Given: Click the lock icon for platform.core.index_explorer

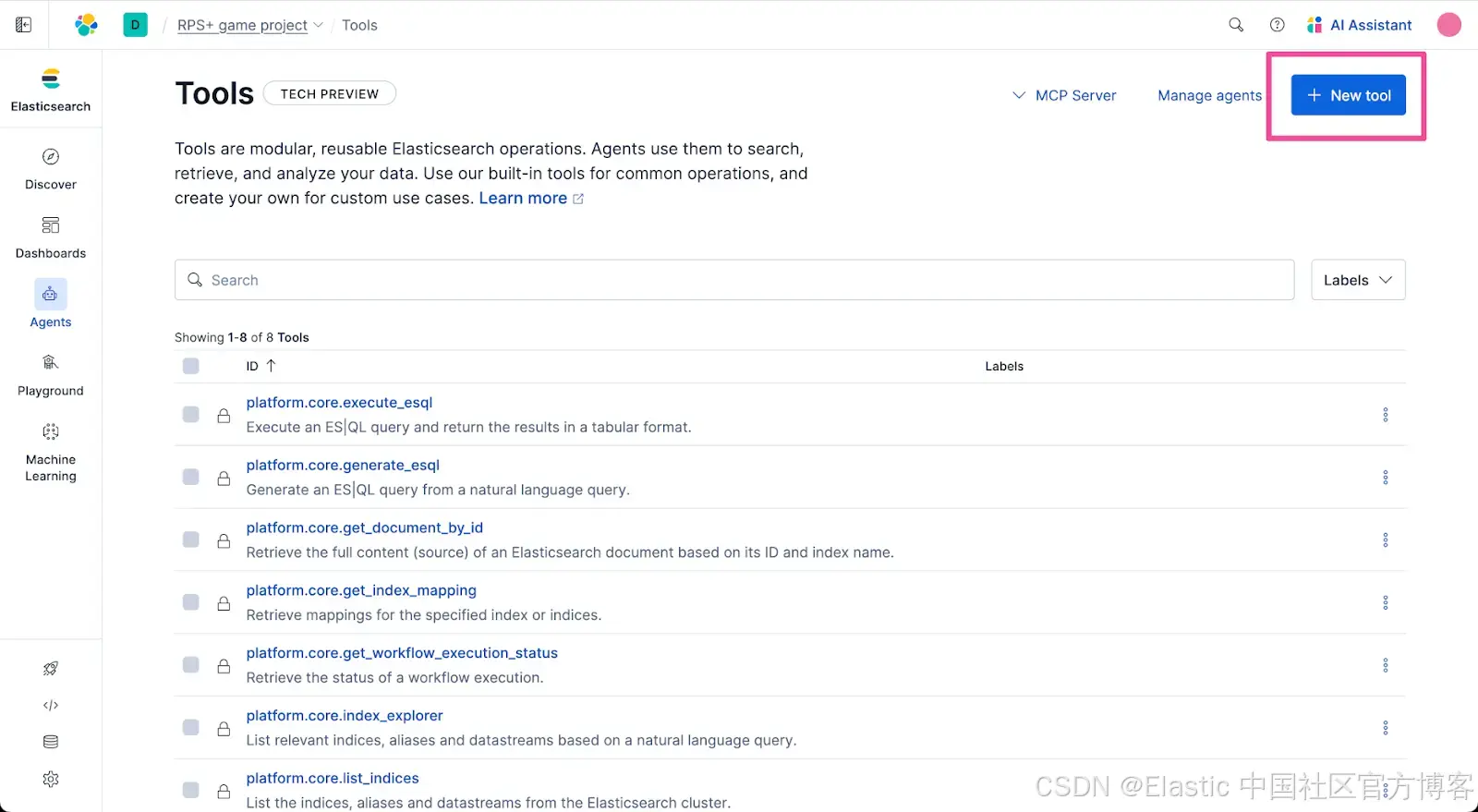Looking at the screenshot, I should pyautogui.click(x=224, y=729).
